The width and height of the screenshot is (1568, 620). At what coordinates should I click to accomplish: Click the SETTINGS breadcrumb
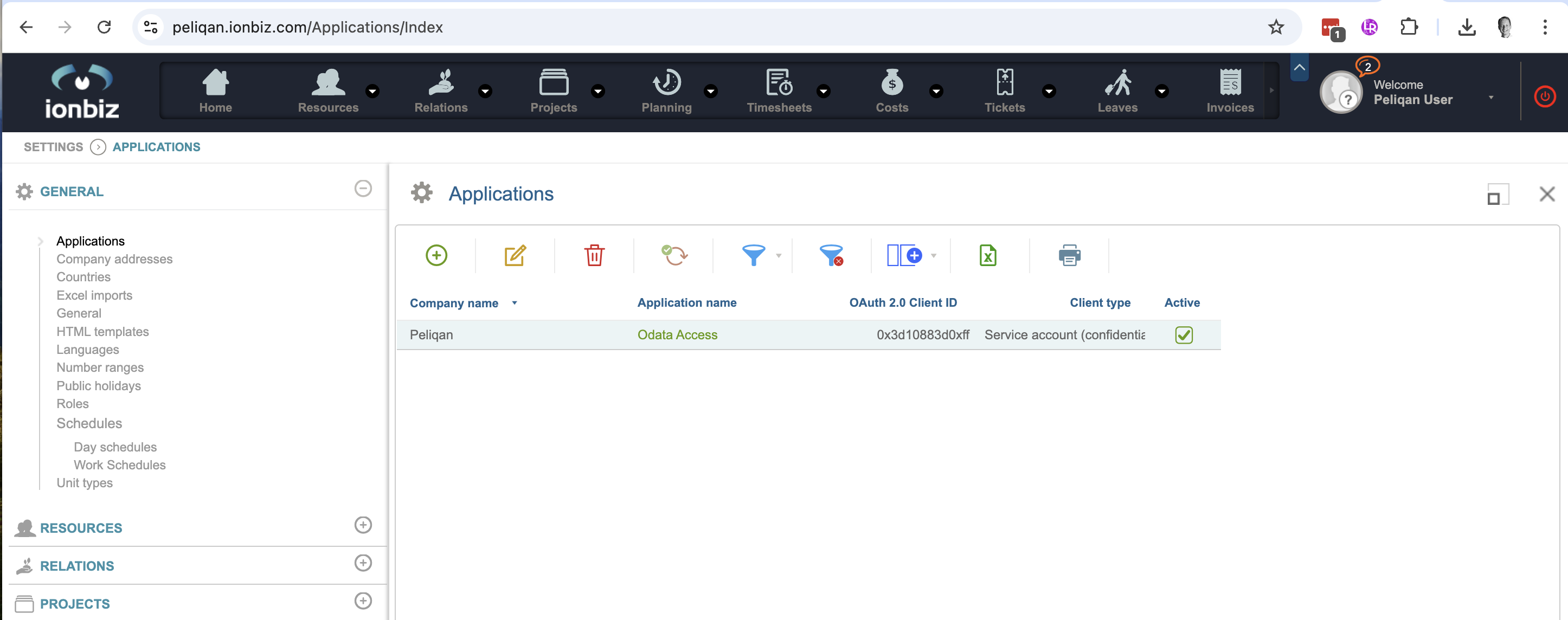pos(53,147)
